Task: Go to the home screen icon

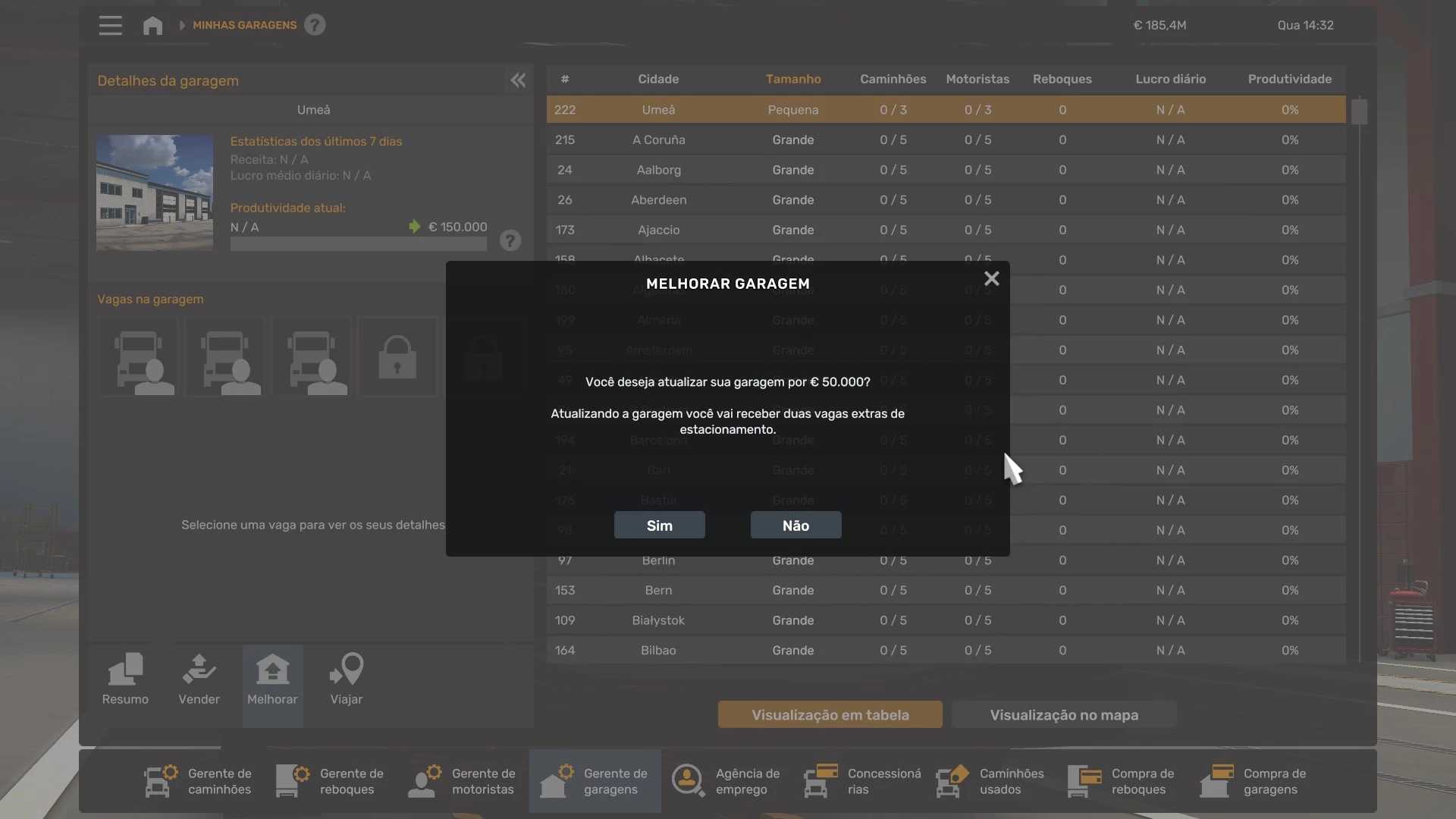Action: point(152,25)
